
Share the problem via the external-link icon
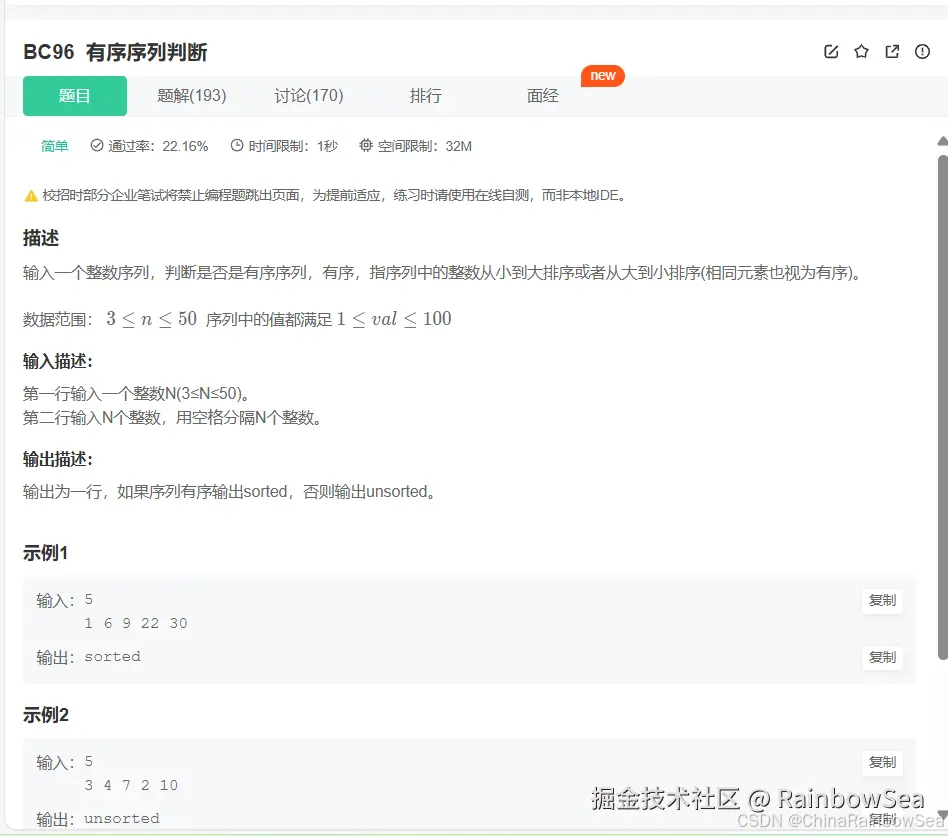tap(891, 52)
